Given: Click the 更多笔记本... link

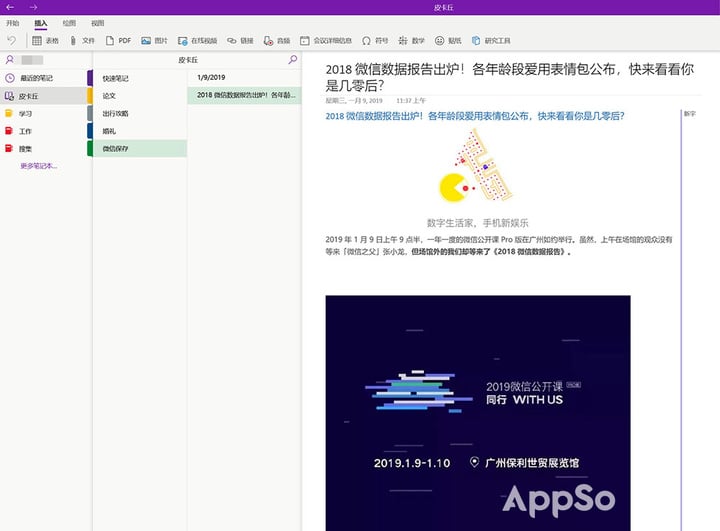Looking at the screenshot, I should [x=39, y=166].
